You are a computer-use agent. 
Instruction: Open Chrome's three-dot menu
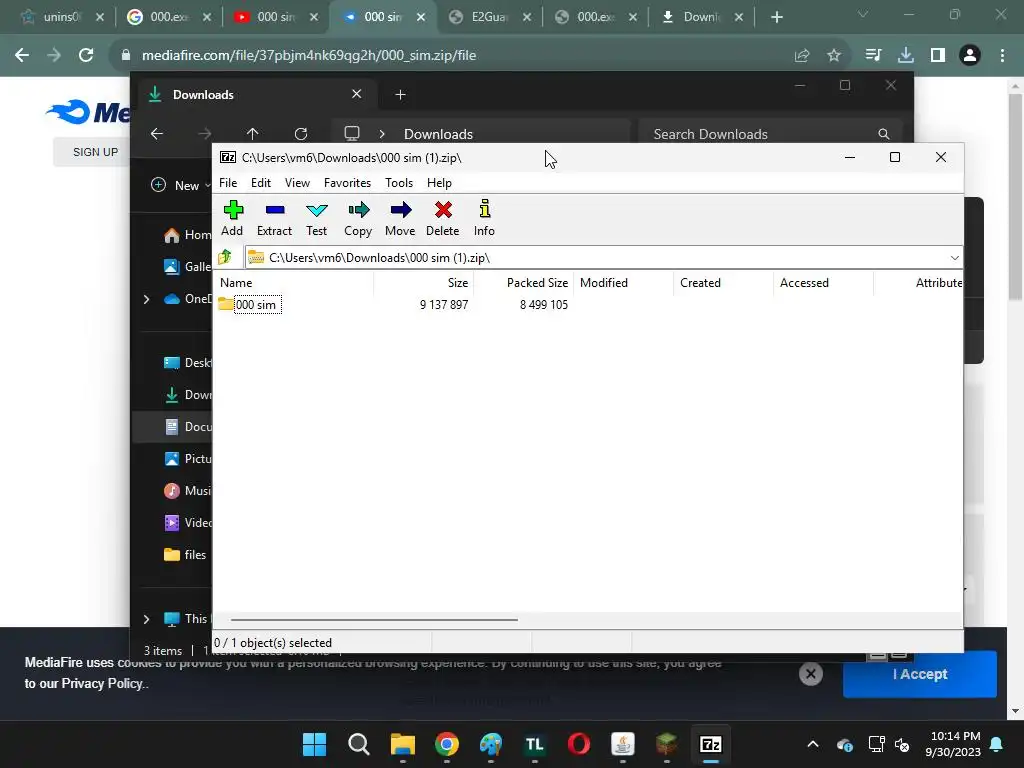(1002, 56)
